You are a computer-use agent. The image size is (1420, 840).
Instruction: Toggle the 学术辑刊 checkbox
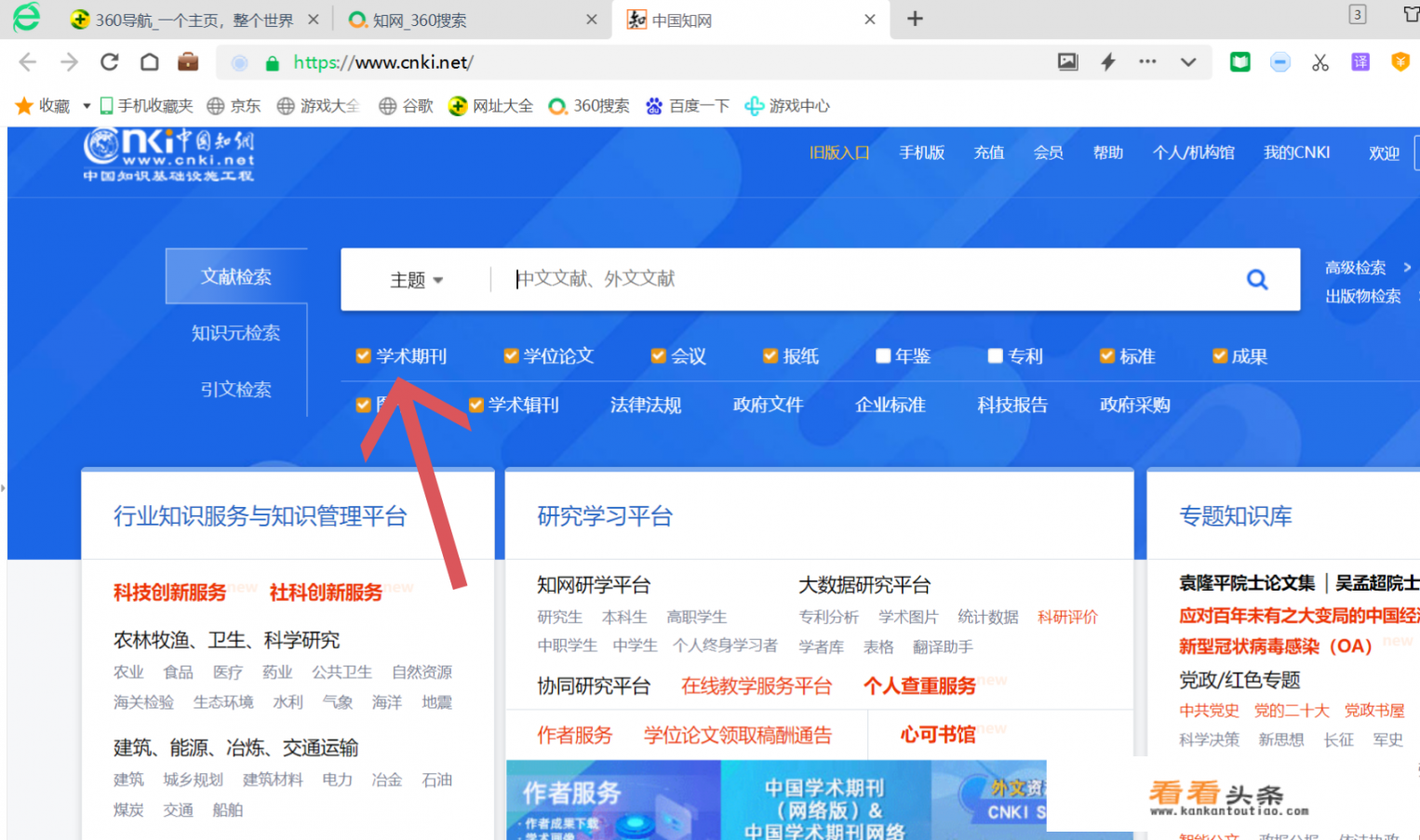point(476,405)
